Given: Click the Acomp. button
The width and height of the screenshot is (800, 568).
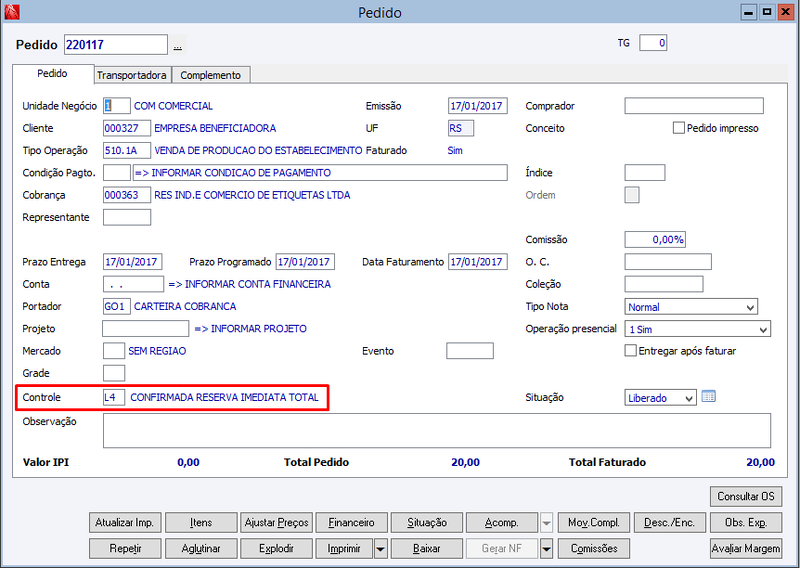Looking at the screenshot, I should [502, 523].
